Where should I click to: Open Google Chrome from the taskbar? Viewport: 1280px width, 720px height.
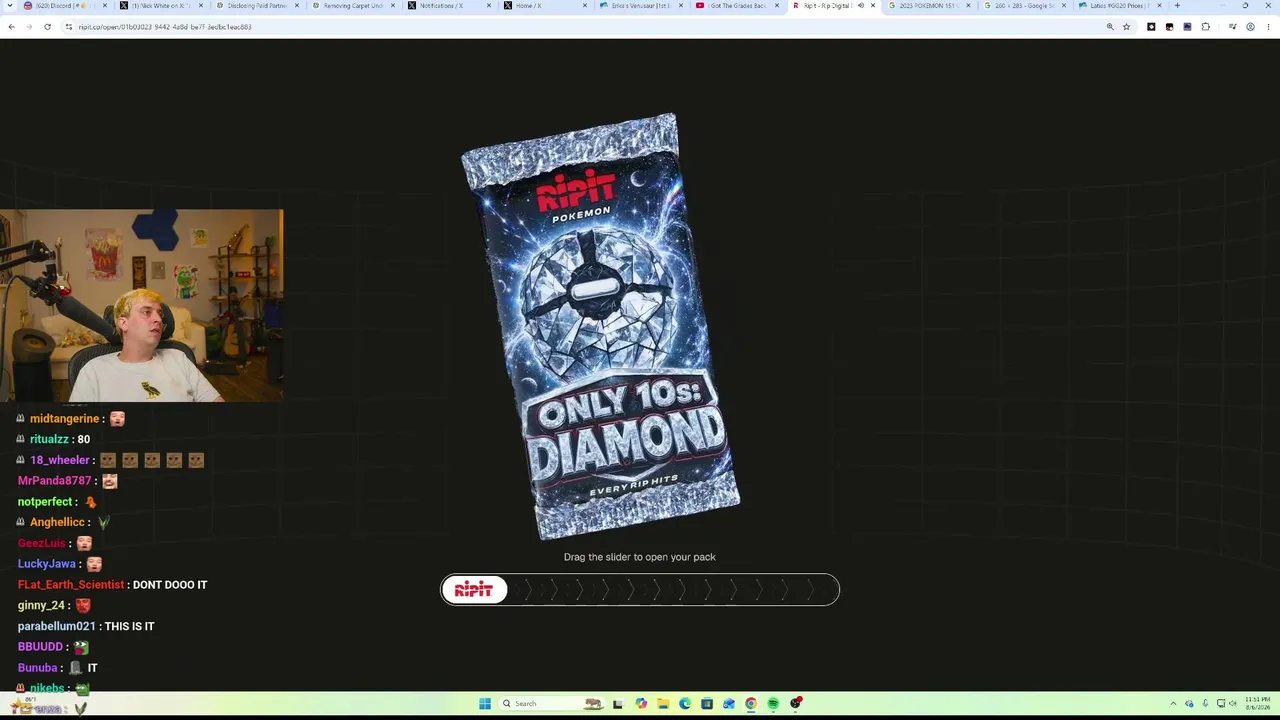[751, 704]
